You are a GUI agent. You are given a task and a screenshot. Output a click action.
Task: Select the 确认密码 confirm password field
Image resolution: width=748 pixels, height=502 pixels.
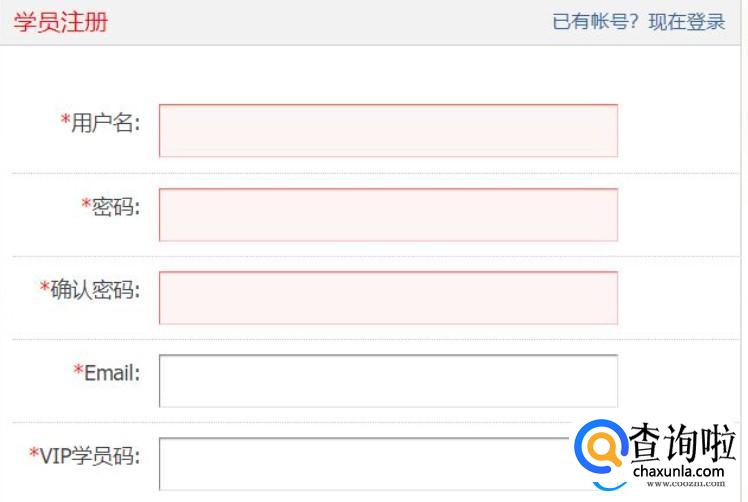pyautogui.click(x=388, y=297)
